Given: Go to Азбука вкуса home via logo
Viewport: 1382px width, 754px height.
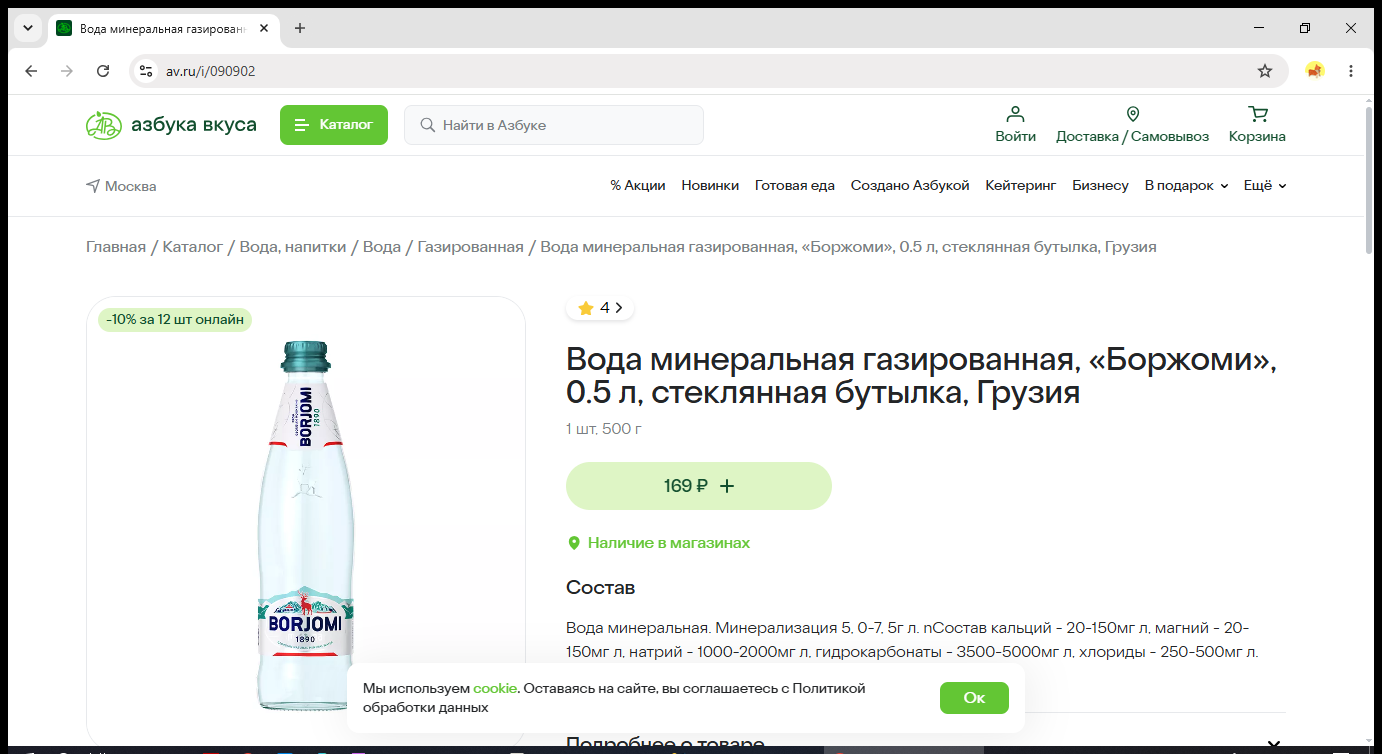Looking at the screenshot, I should tap(171, 125).
